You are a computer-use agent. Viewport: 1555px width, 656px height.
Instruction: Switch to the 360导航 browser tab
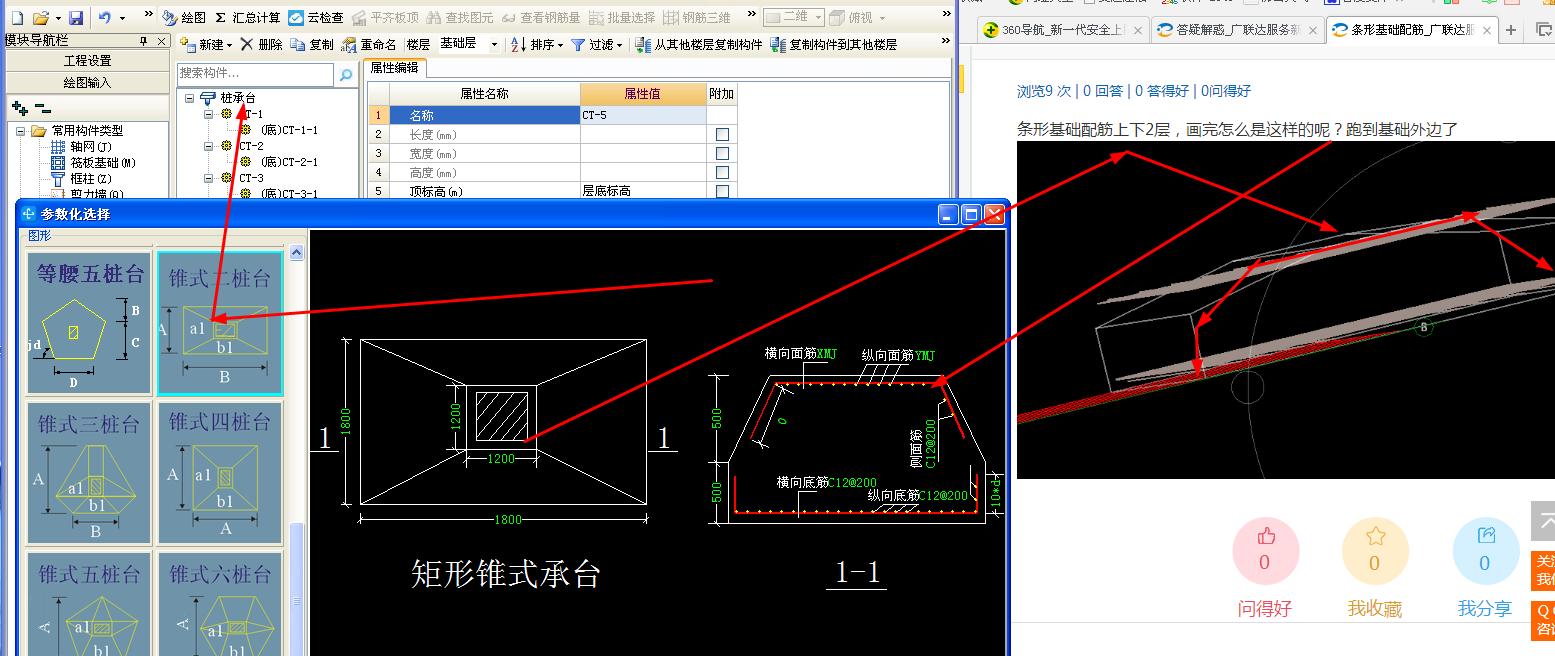[x=1062, y=30]
